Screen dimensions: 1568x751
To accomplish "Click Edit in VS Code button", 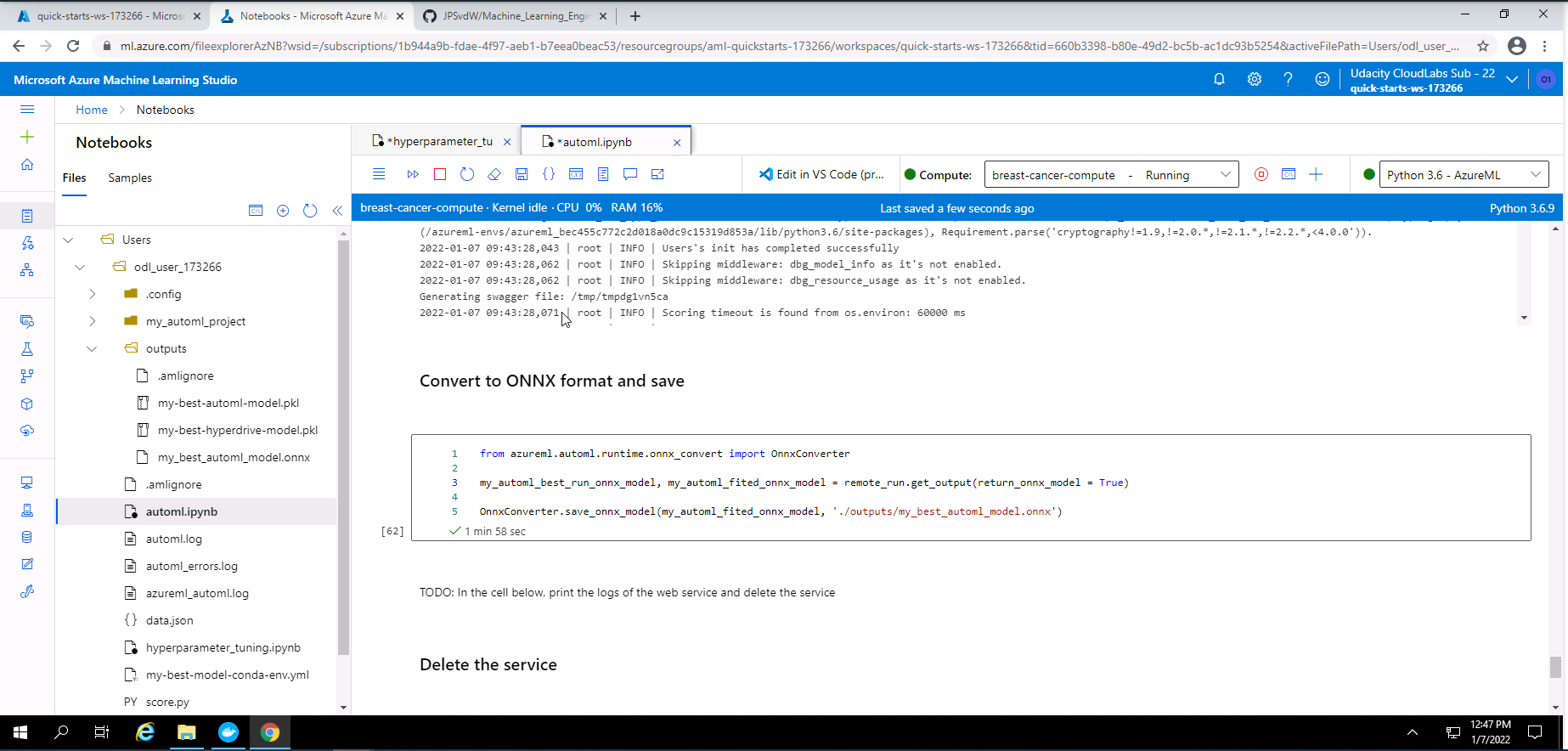I will click(x=821, y=174).
